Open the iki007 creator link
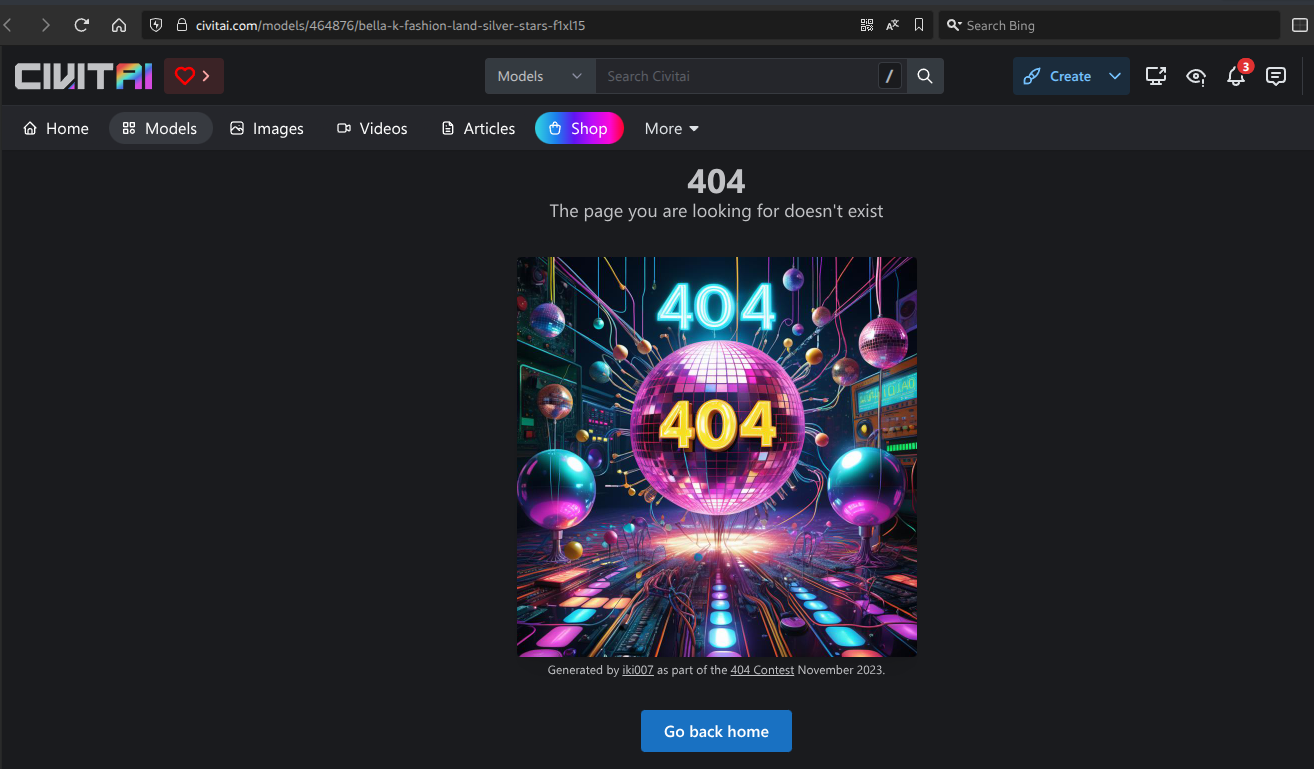The image size is (1314, 769). tap(638, 670)
